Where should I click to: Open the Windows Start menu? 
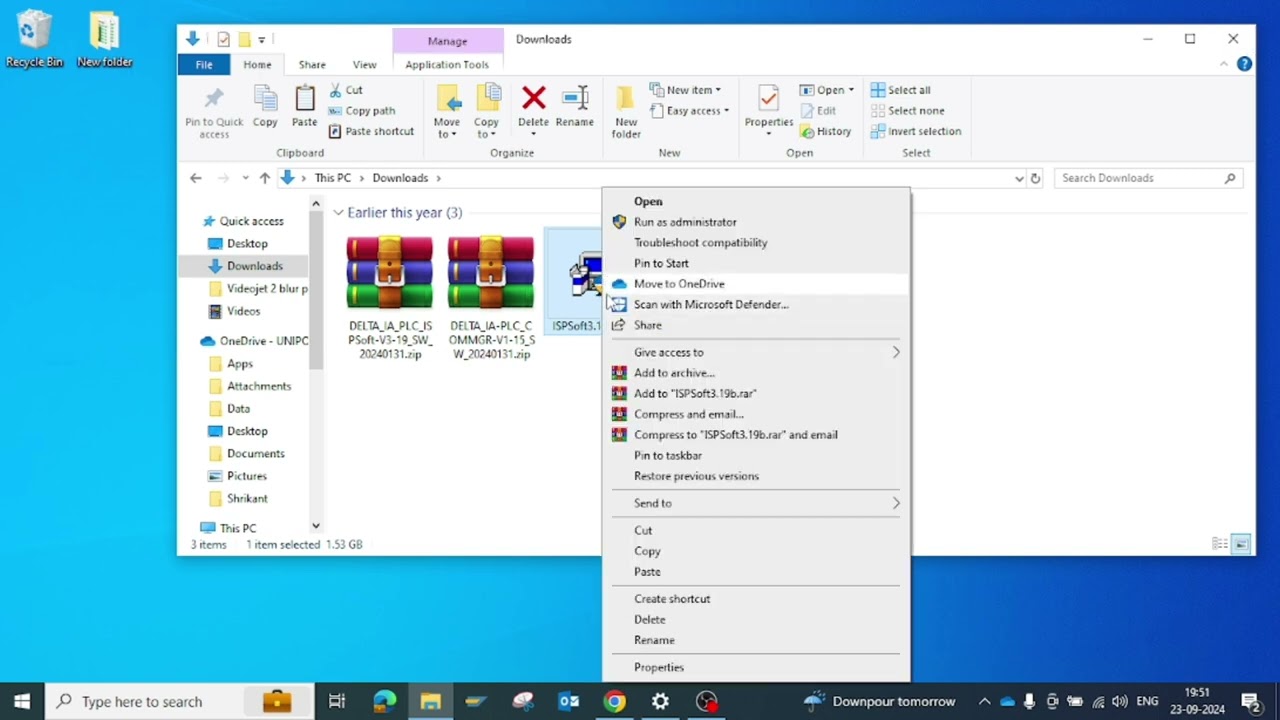coord(22,701)
